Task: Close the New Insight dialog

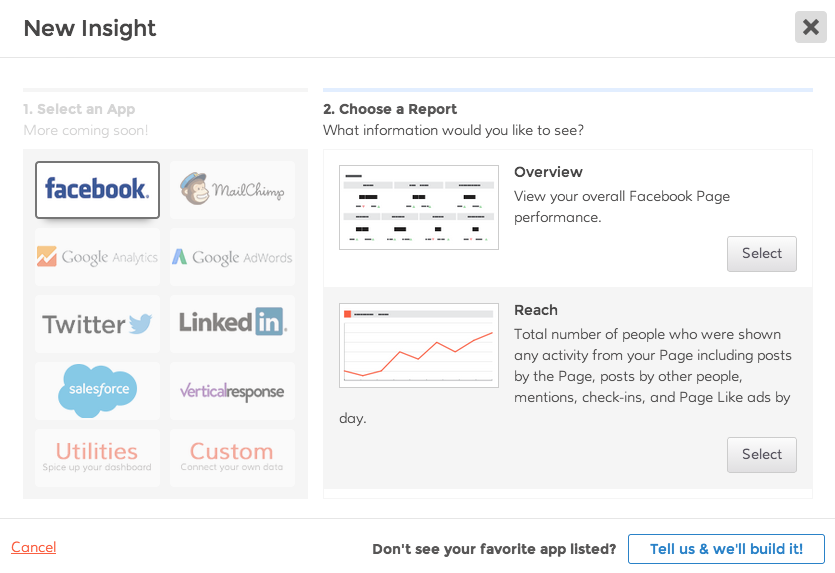Action: [810, 27]
